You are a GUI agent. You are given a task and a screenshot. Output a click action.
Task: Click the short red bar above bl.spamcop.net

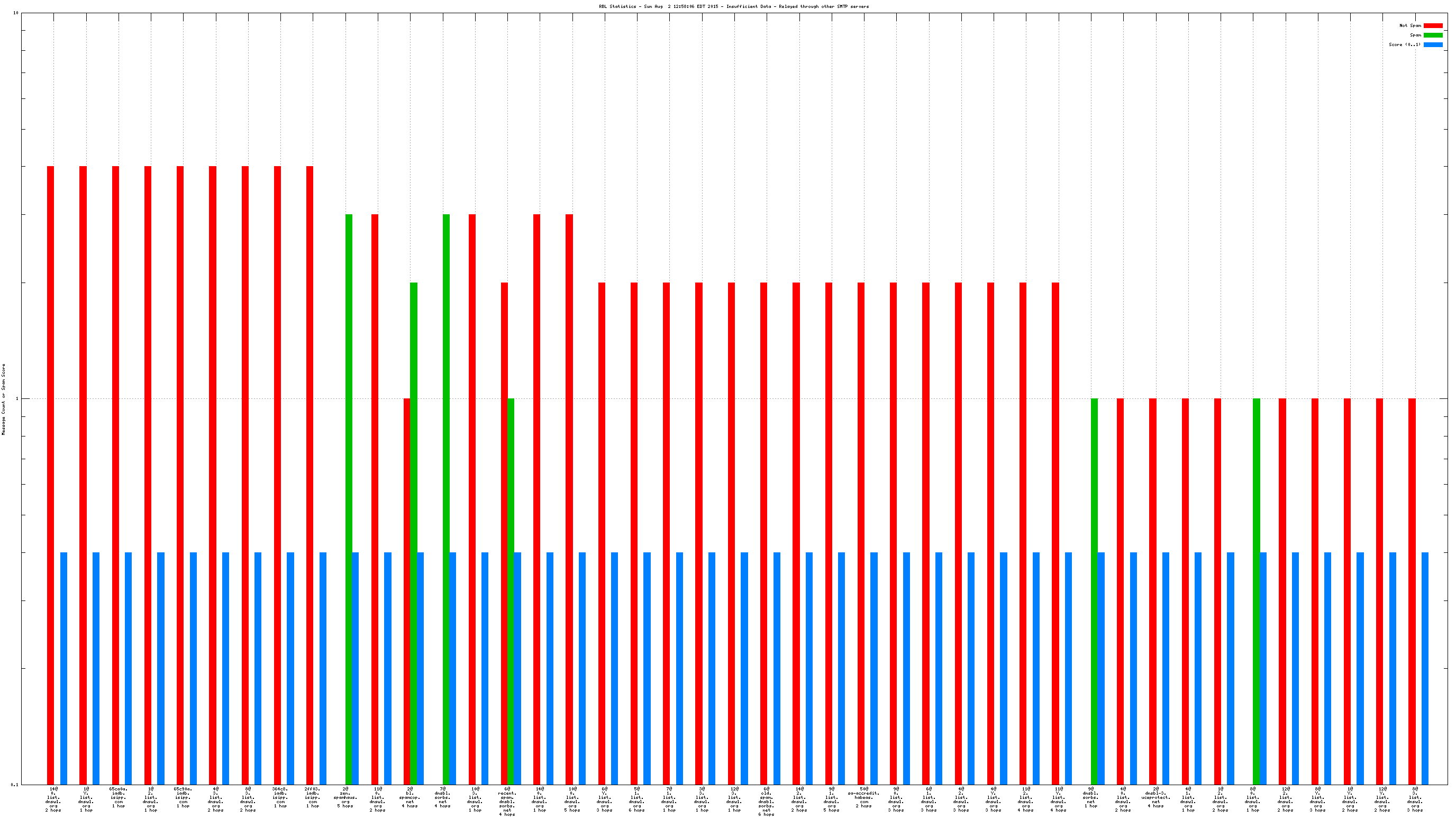point(406,590)
